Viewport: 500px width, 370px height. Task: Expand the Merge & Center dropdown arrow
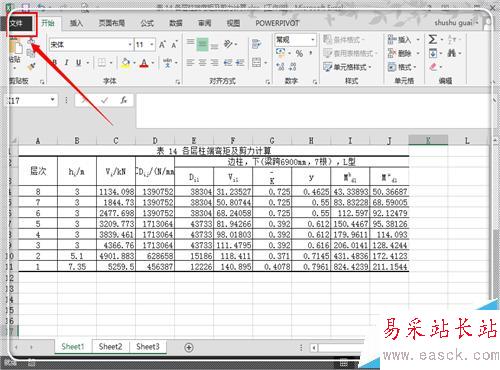pyautogui.click(x=266, y=63)
